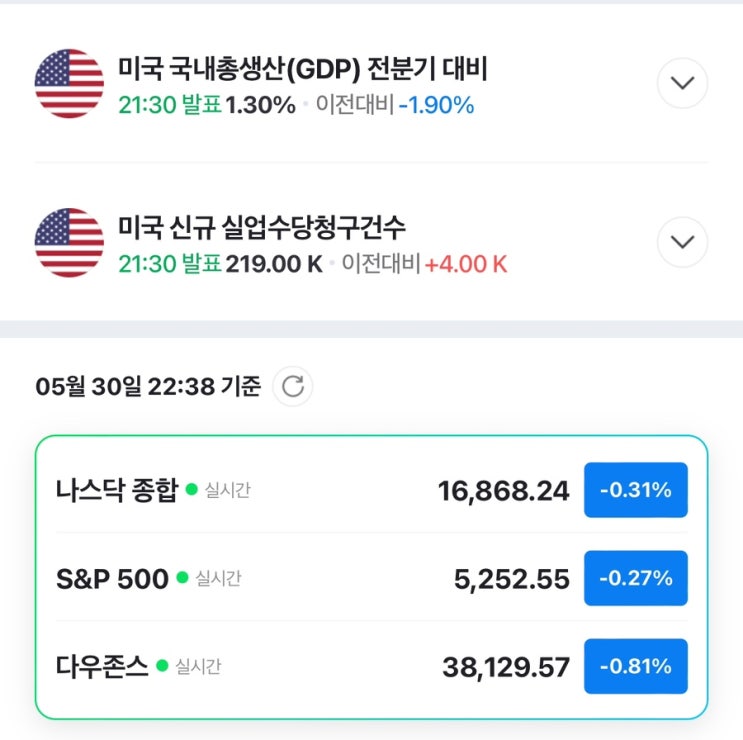Click the US flag icon beside GDP
The height and width of the screenshot is (740, 743).
[x=69, y=83]
